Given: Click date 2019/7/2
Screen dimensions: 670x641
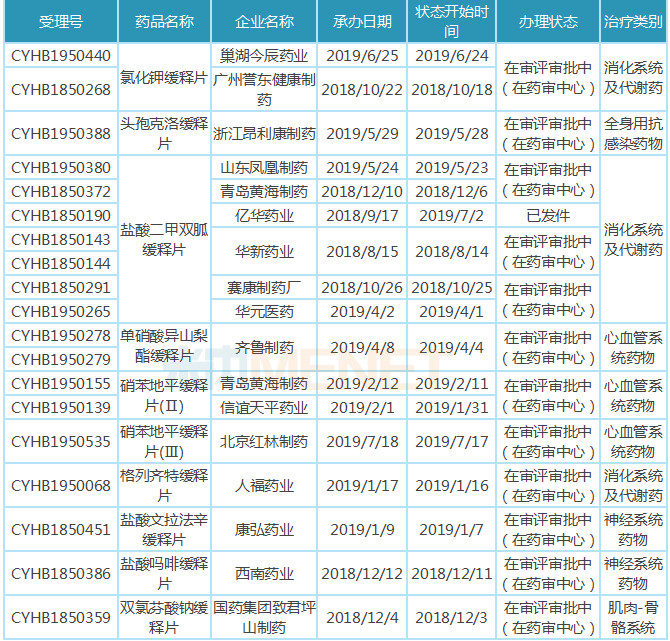Looking at the screenshot, I should click(x=452, y=215).
